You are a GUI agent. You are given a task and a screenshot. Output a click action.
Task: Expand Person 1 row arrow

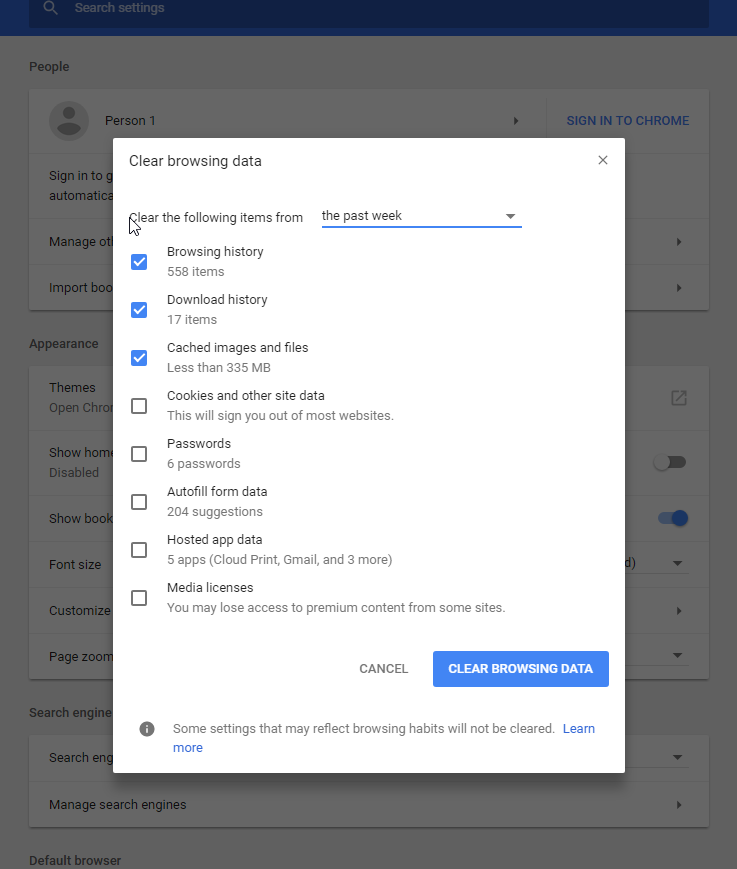(516, 121)
